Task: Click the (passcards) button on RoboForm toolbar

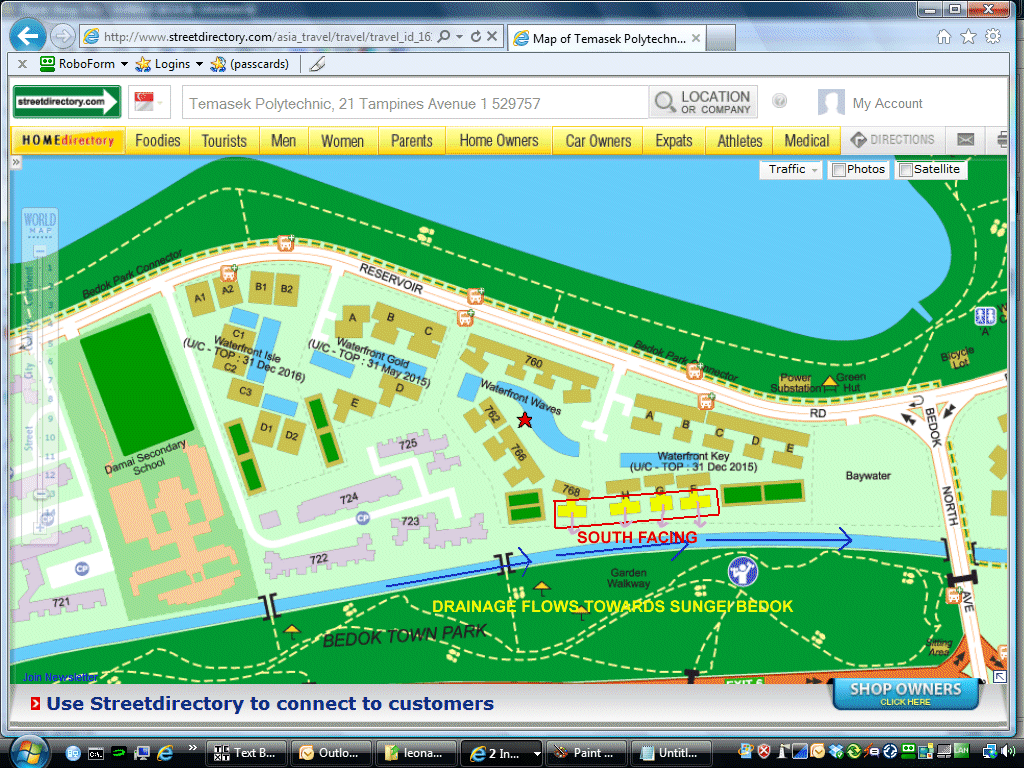Action: point(250,64)
